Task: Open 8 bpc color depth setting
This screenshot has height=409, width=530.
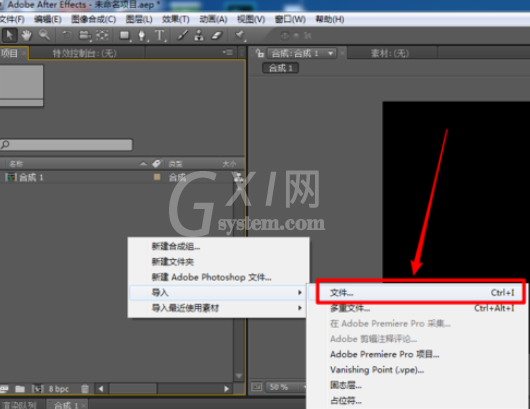Action: pos(58,389)
